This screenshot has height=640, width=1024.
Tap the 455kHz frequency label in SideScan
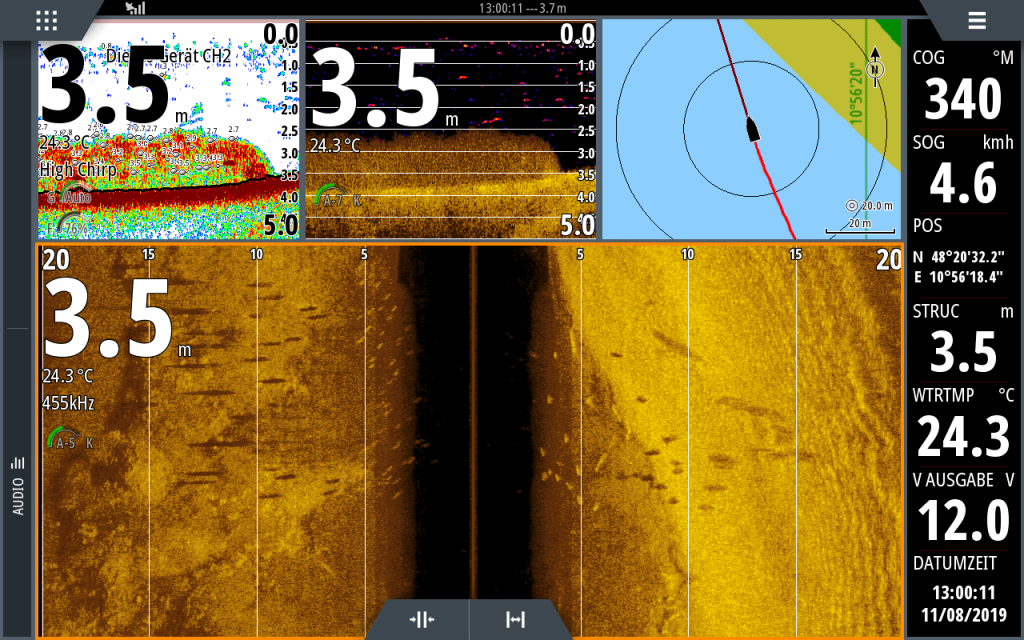[68, 403]
